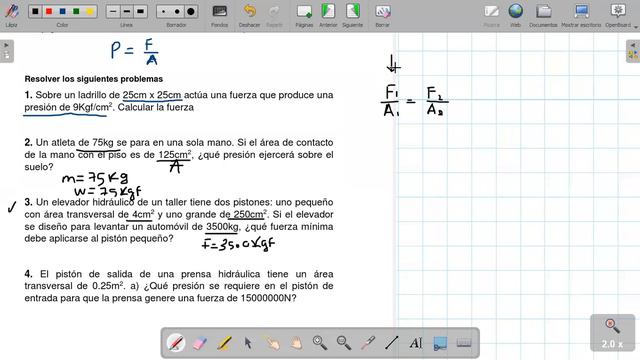Select the blue pen color

coord(62,11)
